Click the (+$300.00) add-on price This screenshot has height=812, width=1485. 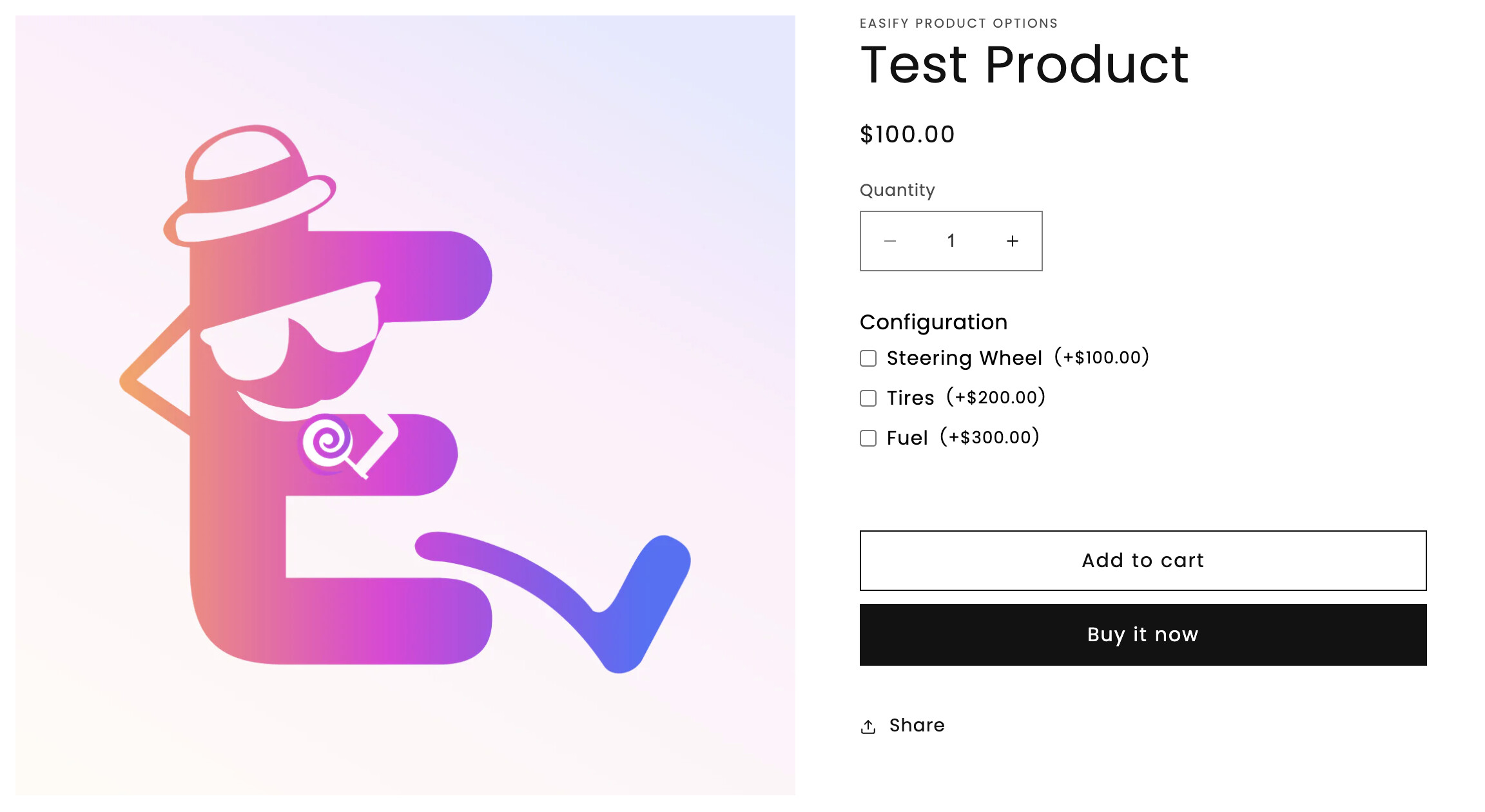click(x=989, y=438)
